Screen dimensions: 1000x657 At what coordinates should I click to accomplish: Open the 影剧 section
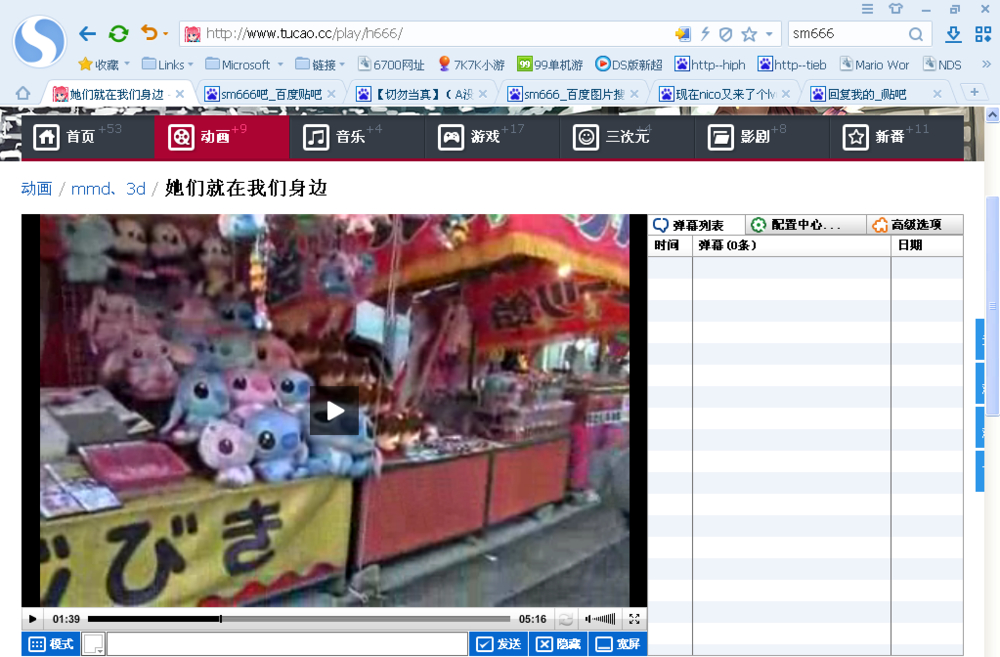762,137
